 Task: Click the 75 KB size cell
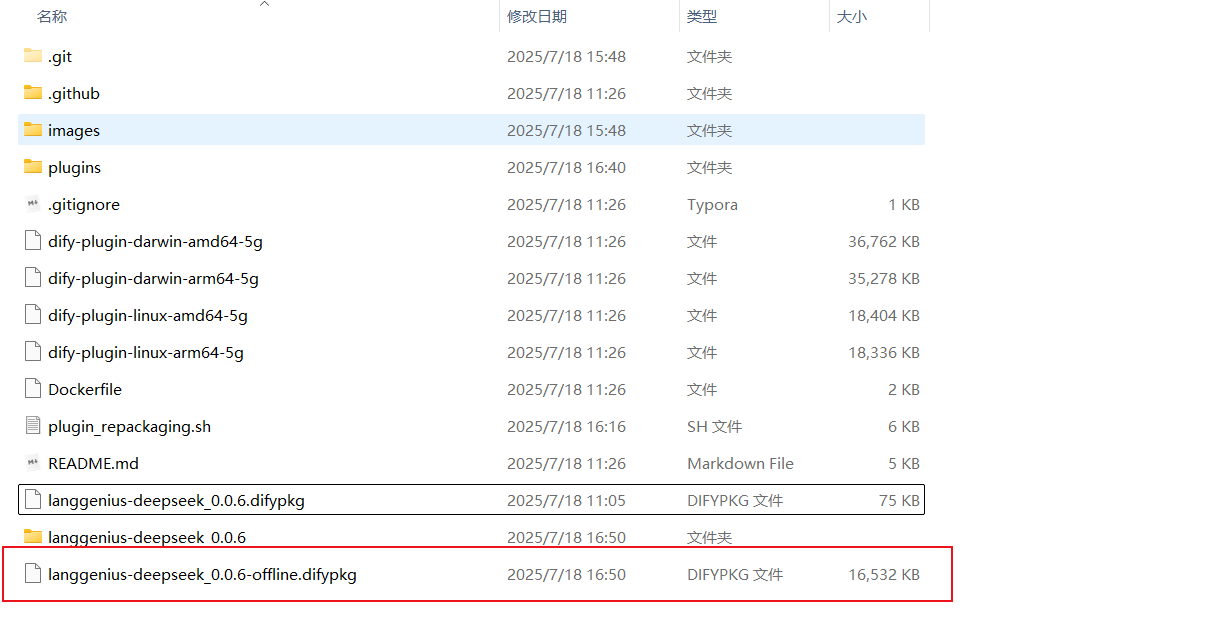[899, 500]
